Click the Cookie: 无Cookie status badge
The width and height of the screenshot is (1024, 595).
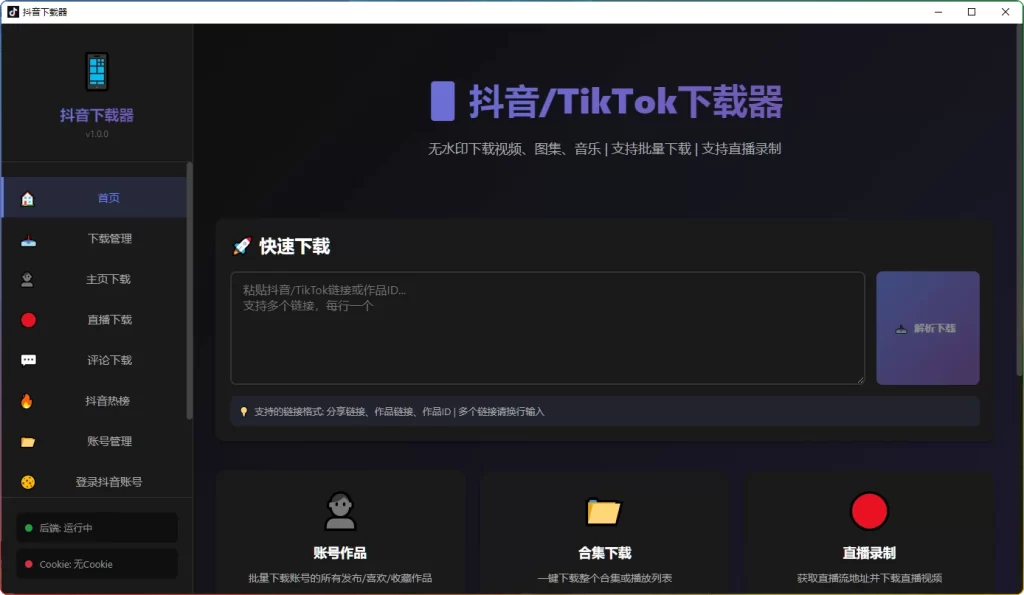(96, 563)
